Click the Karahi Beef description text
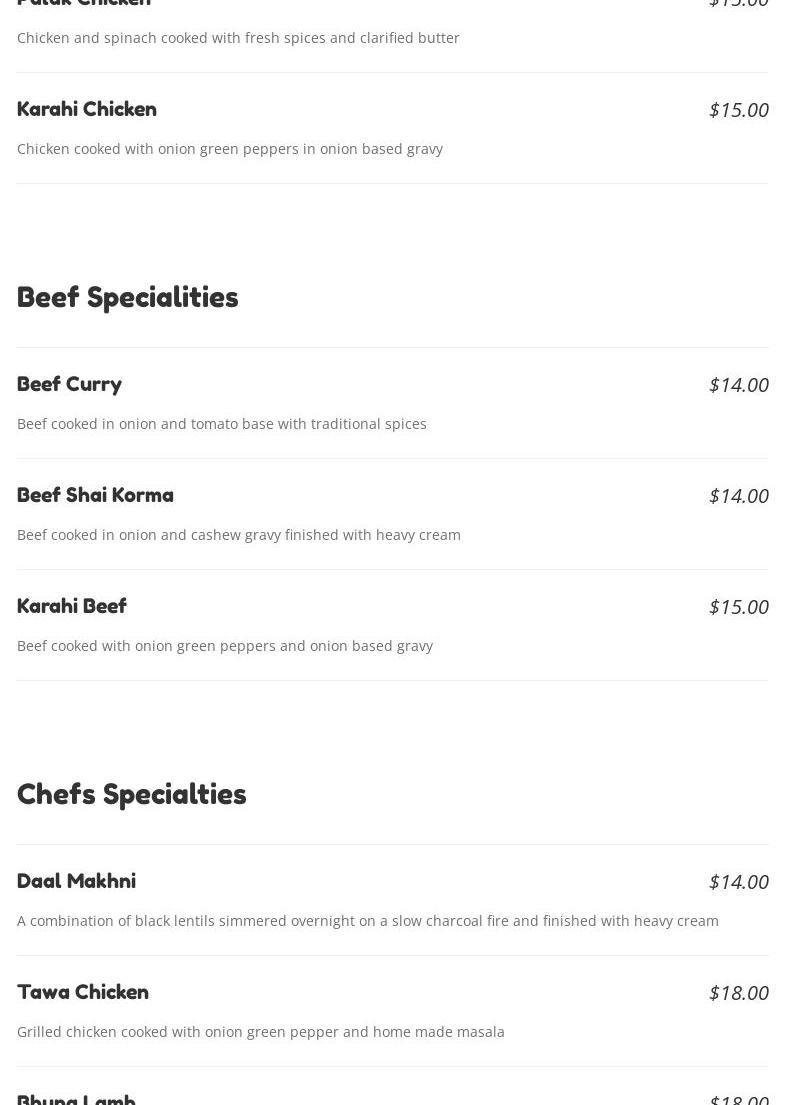The image size is (785, 1105). point(225,646)
